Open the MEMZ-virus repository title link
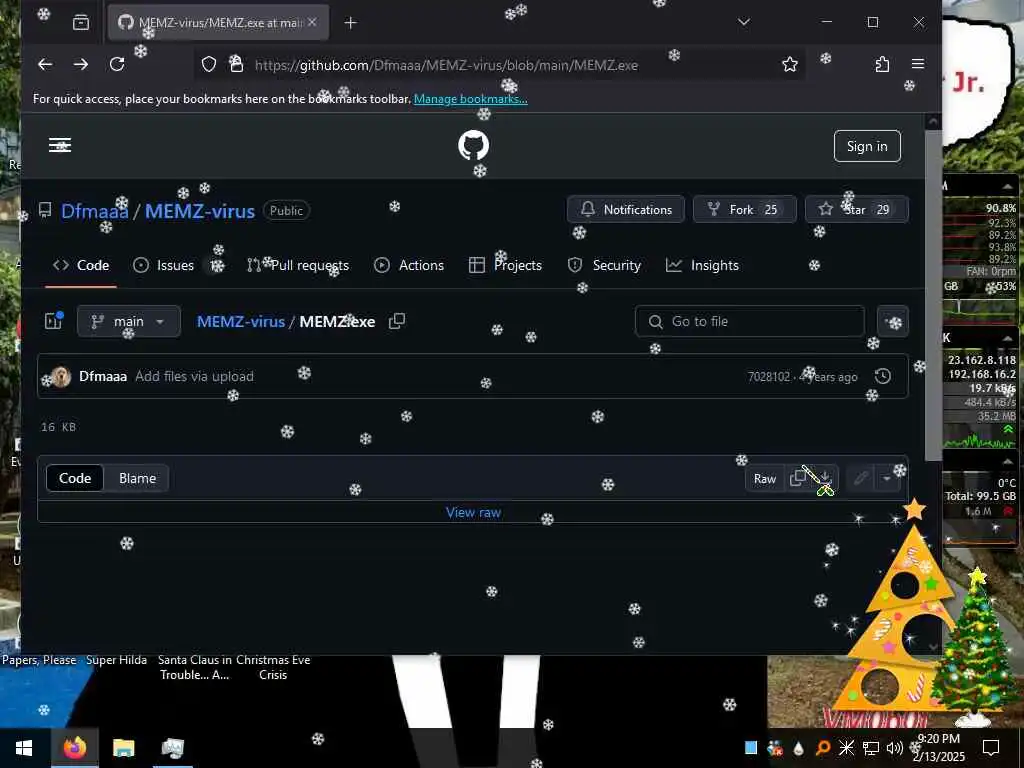Screen dimensions: 1024x768 click(x=200, y=211)
